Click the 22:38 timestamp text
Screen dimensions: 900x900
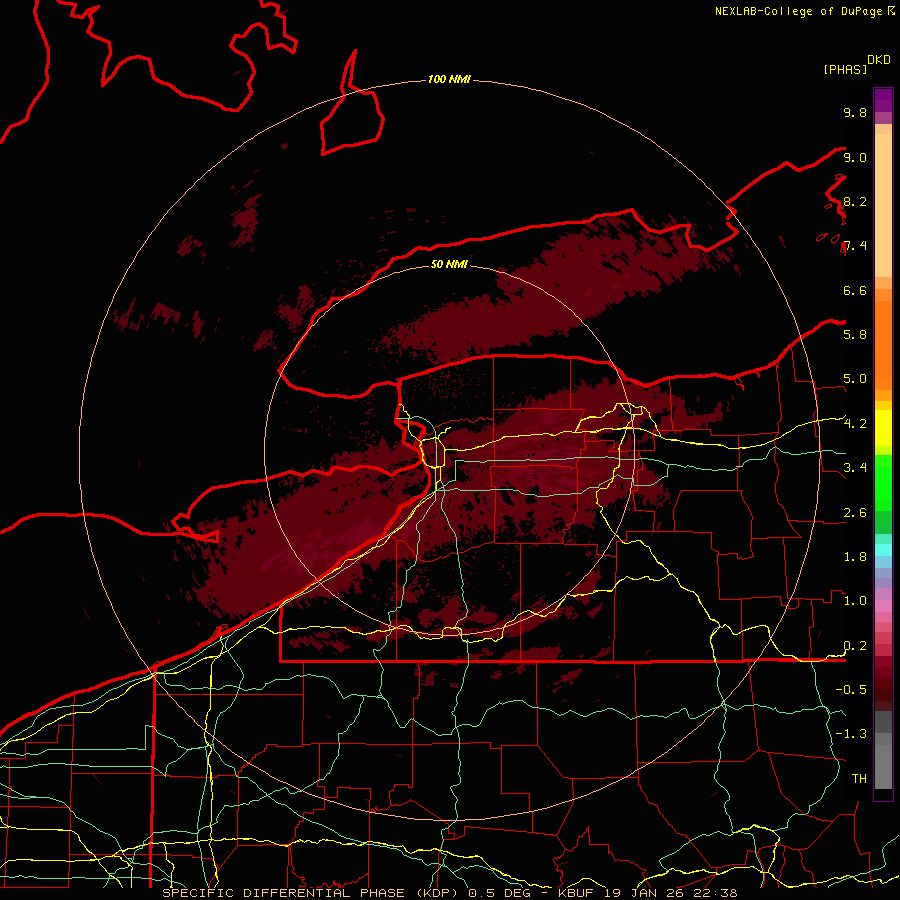tap(715, 893)
